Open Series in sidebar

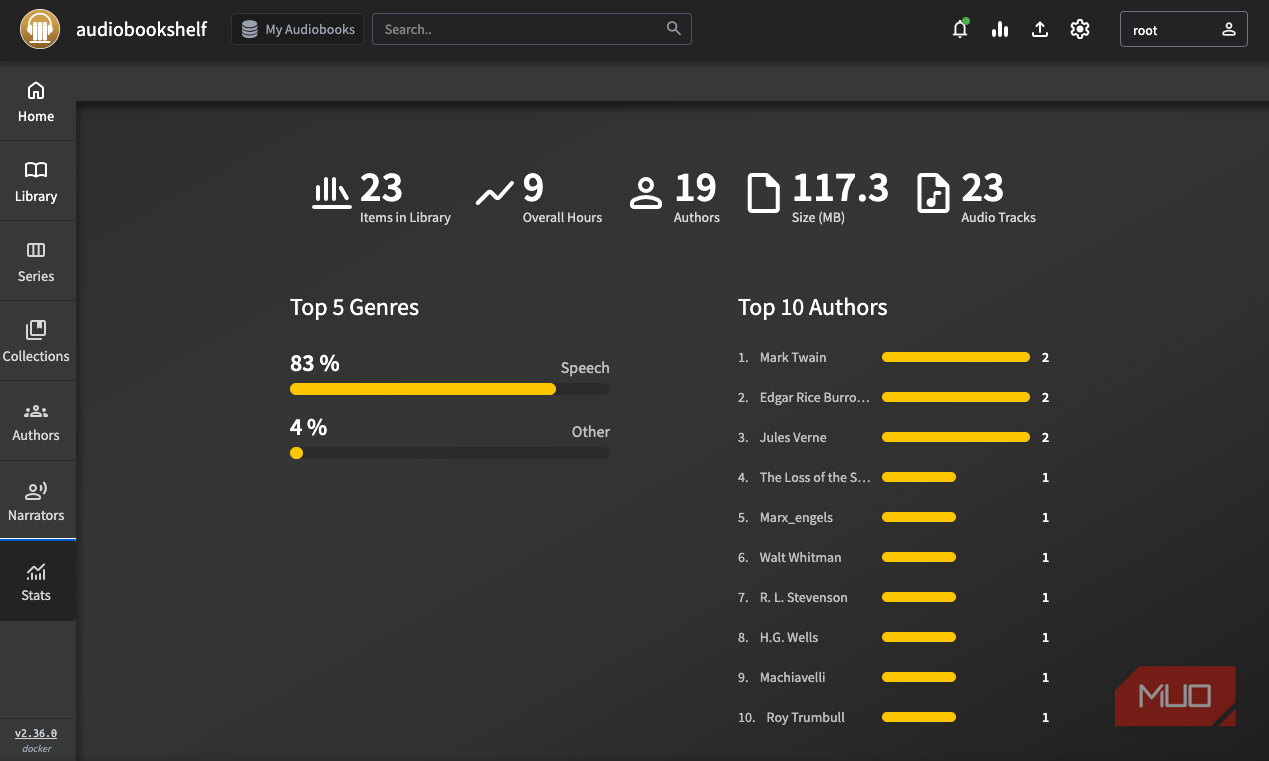point(37,261)
